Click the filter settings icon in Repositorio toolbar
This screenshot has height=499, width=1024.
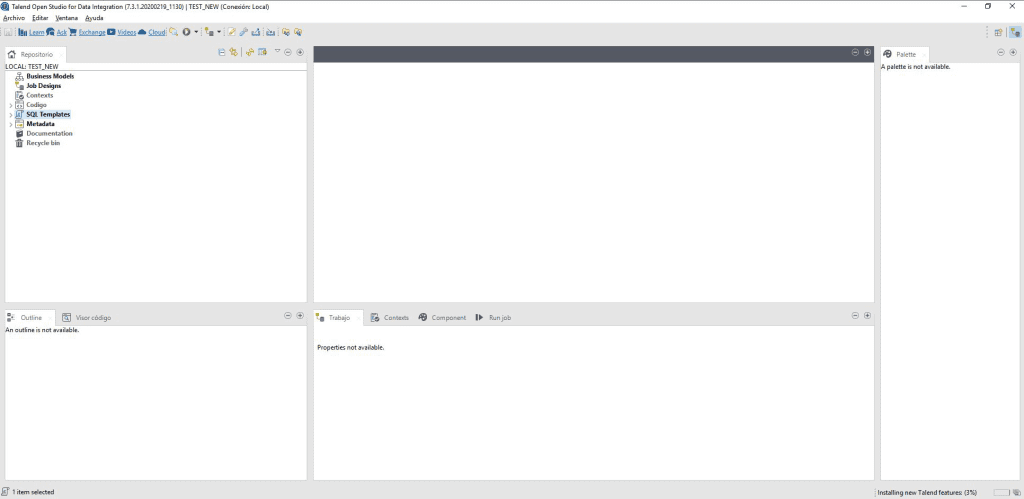click(263, 52)
